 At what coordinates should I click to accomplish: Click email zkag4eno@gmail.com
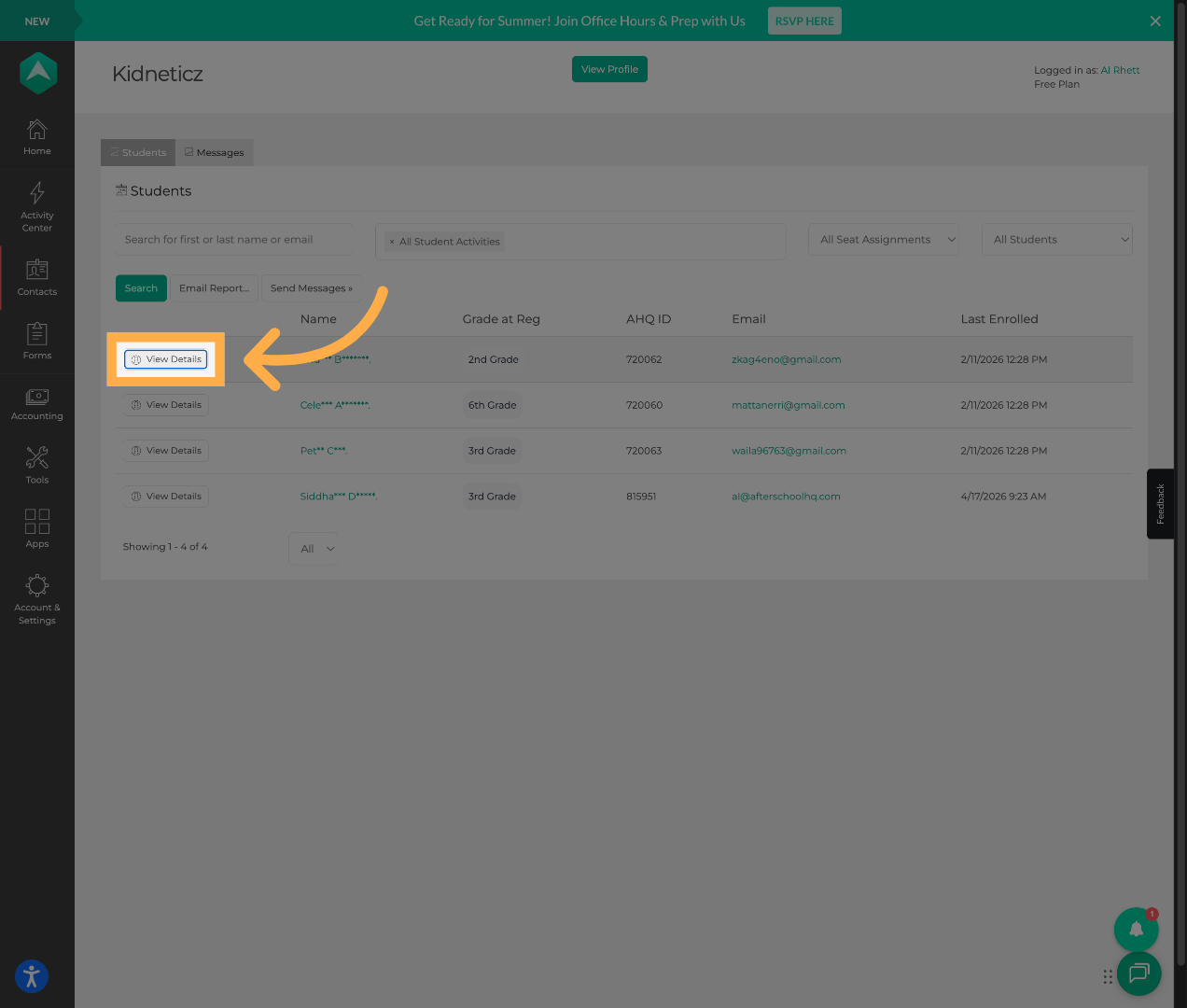pos(786,359)
